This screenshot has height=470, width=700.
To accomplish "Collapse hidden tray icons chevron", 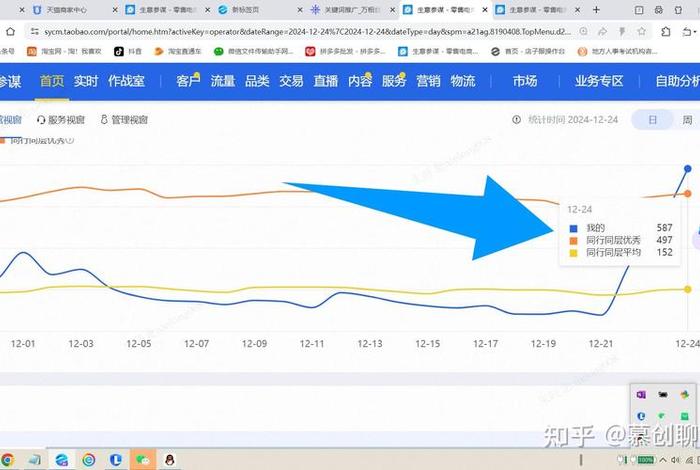I will pos(663,459).
